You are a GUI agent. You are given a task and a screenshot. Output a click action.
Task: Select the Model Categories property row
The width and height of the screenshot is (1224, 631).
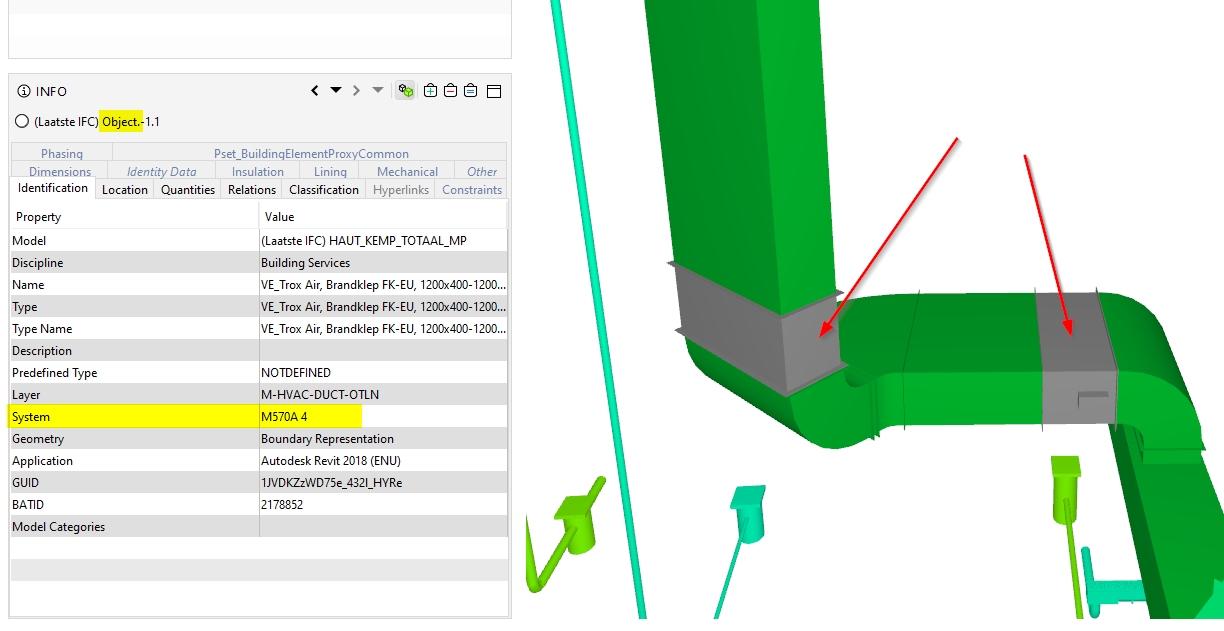click(259, 526)
